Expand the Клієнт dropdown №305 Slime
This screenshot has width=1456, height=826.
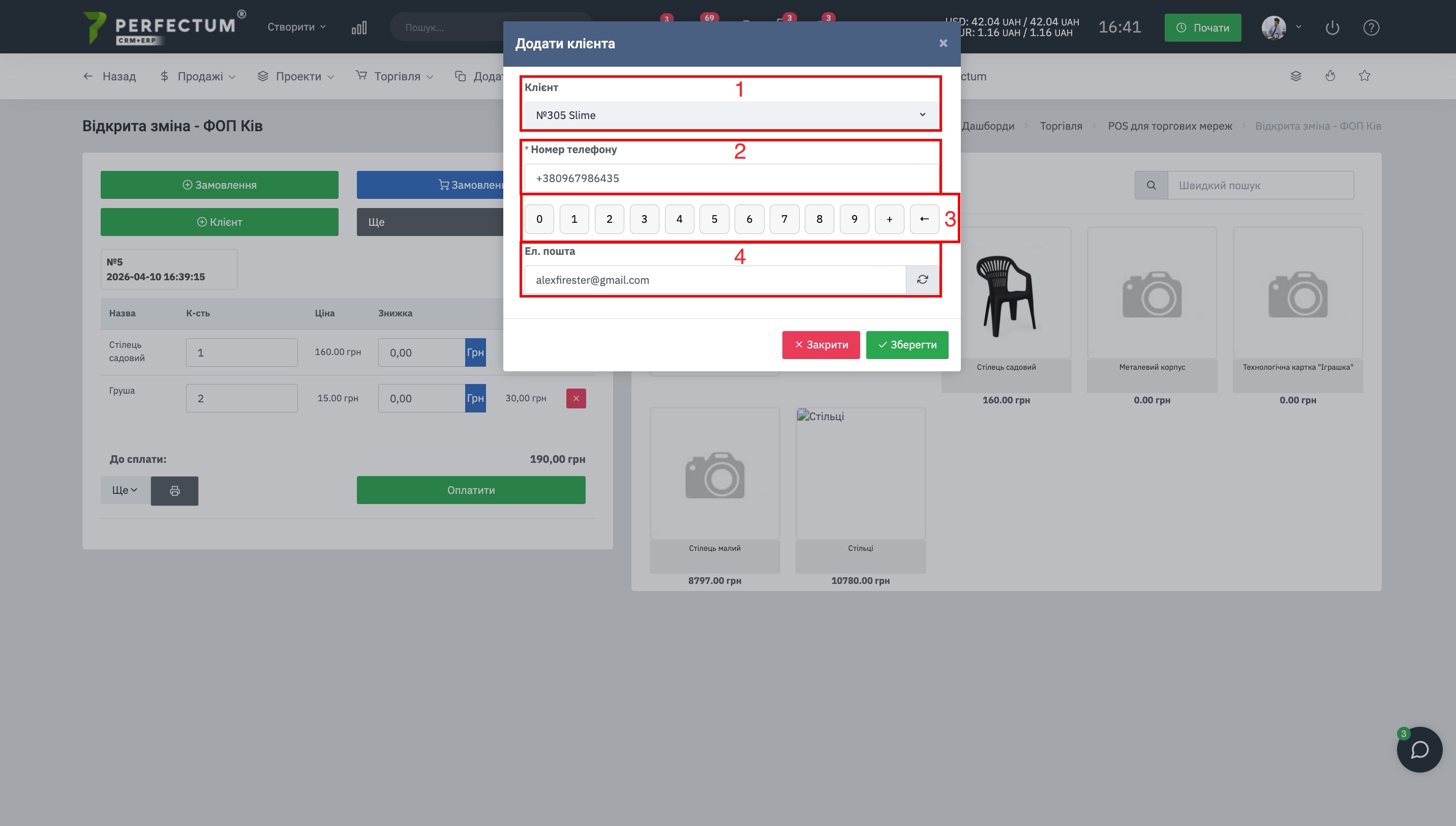730,115
